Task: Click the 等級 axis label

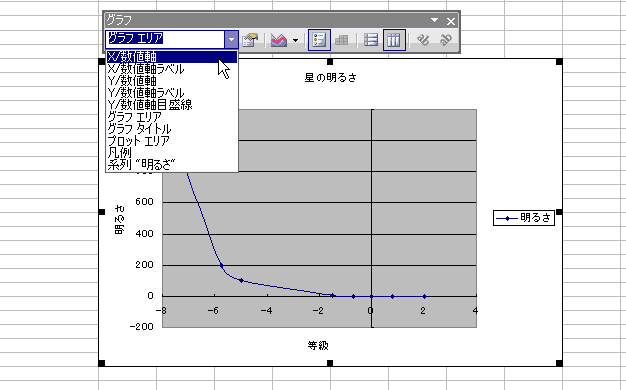Action: (x=318, y=345)
